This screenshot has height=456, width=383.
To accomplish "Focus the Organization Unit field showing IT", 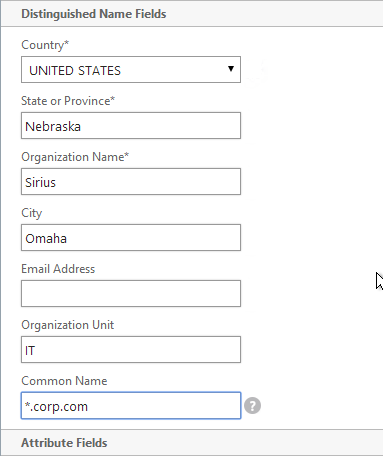I will (131, 350).
